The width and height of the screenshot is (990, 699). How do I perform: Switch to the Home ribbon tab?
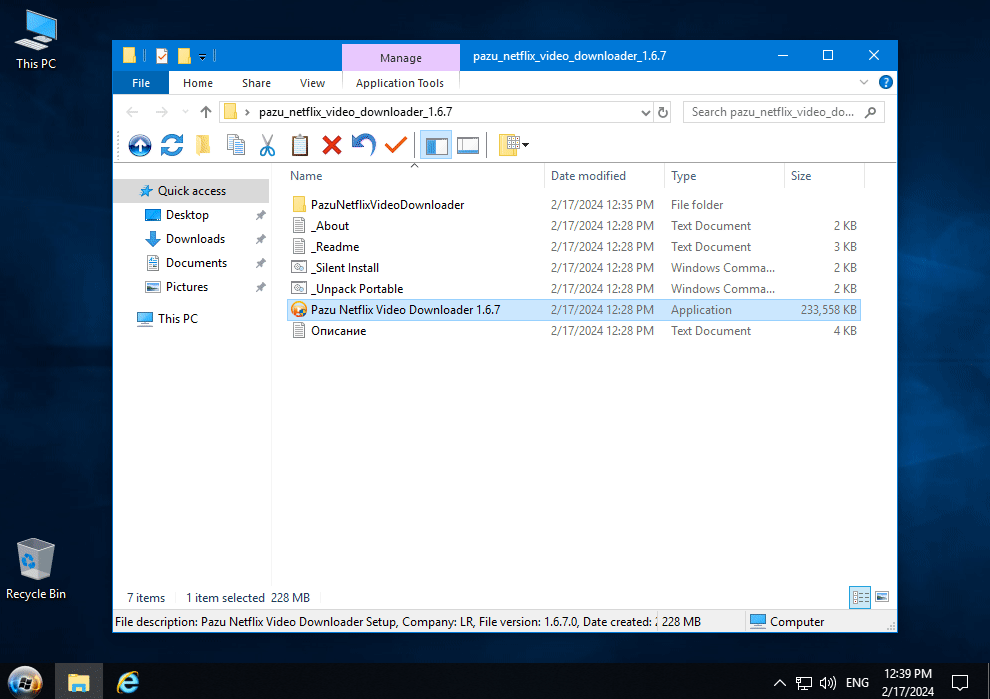(x=198, y=83)
